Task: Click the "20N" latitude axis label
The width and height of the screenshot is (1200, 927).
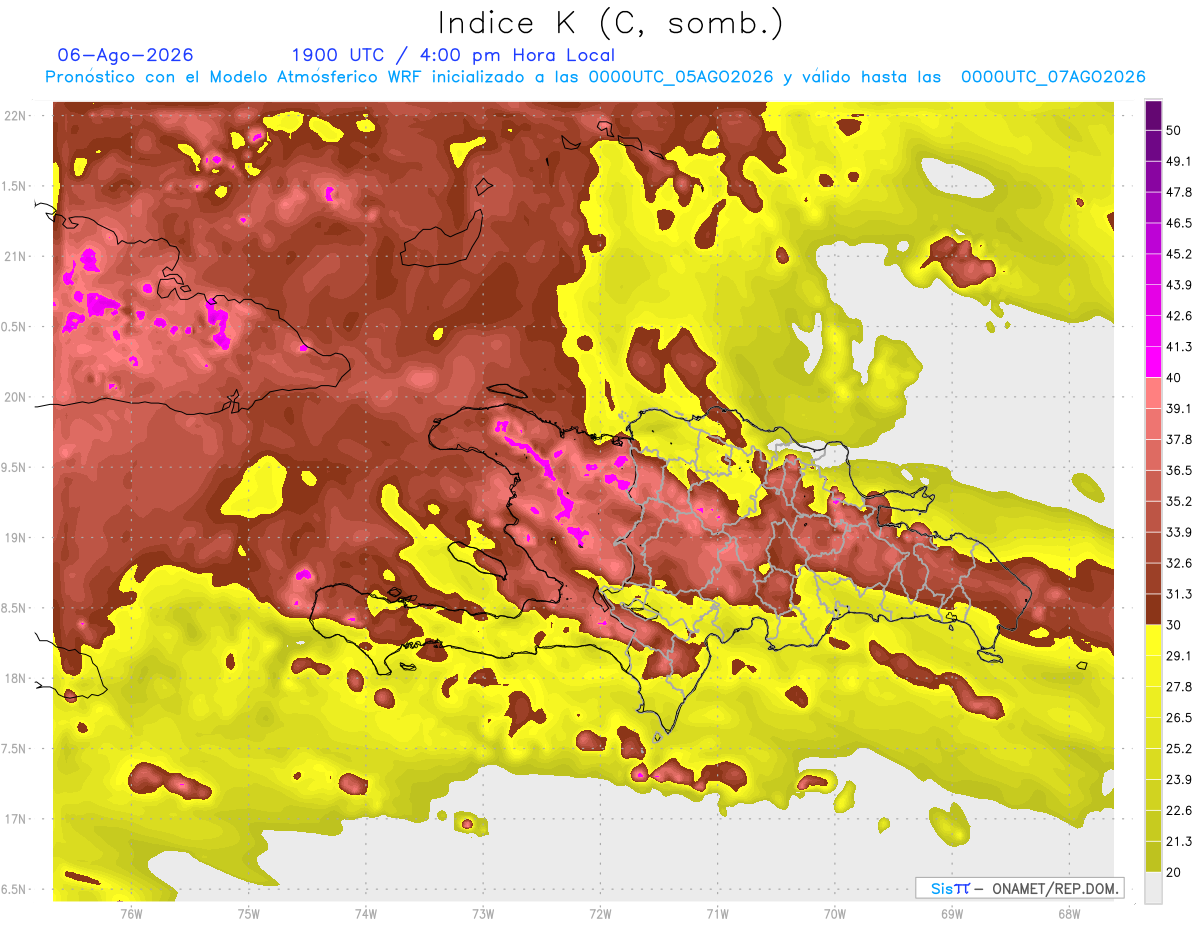Action: tap(14, 397)
